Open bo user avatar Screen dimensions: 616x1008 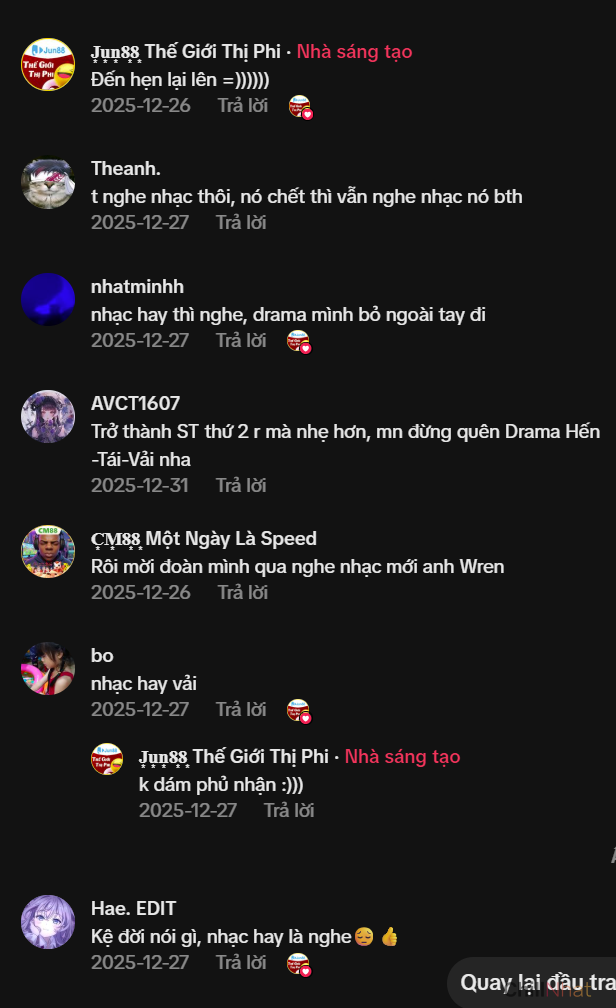[48, 669]
